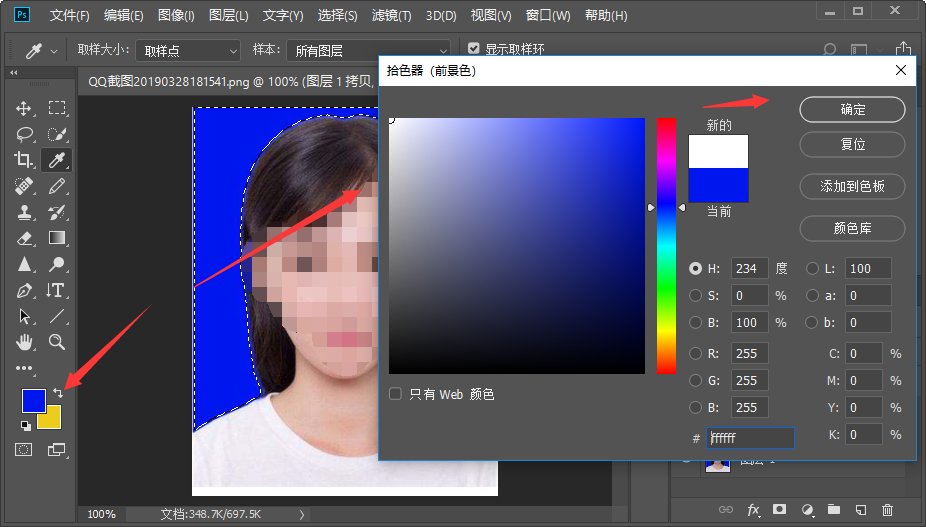
Task: Open the share icon at top right
Action: coord(903,48)
